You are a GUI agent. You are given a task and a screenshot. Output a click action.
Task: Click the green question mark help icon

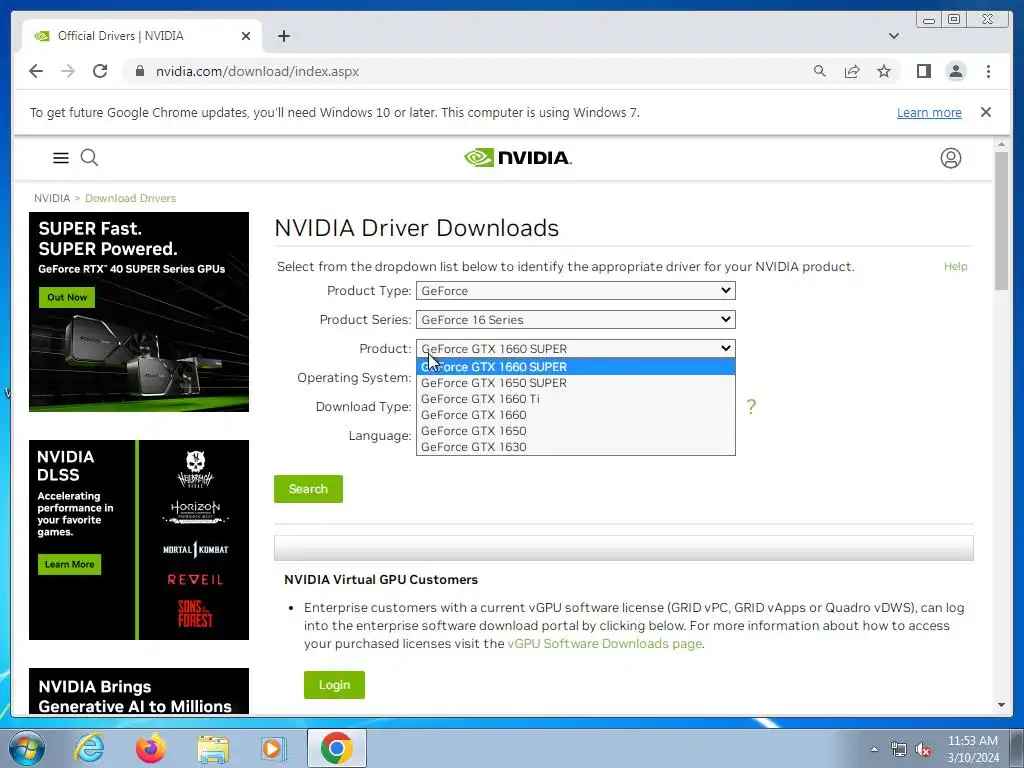click(751, 407)
